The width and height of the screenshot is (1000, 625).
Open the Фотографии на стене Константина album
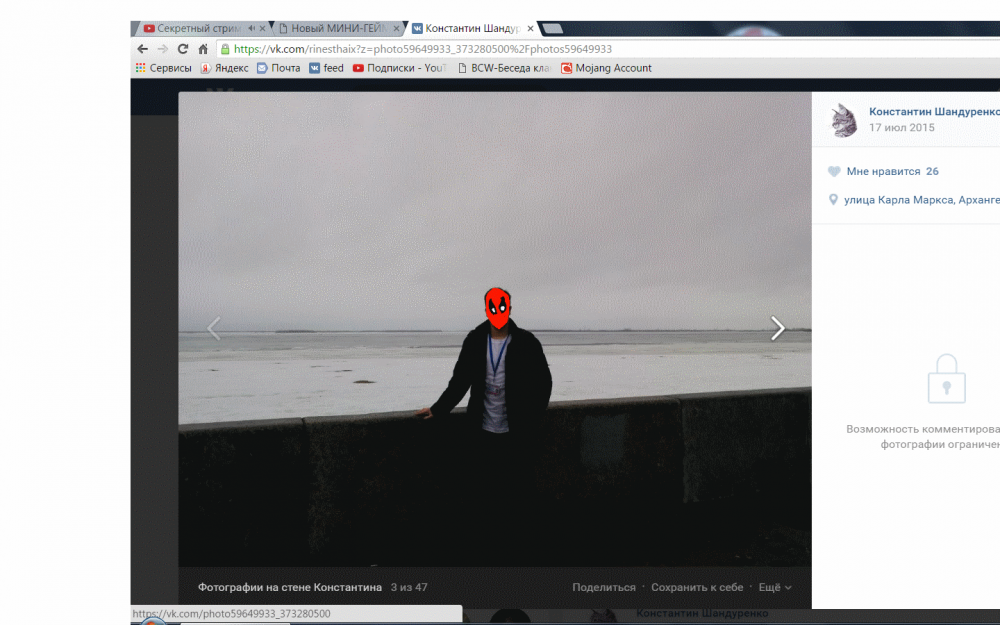click(x=290, y=587)
